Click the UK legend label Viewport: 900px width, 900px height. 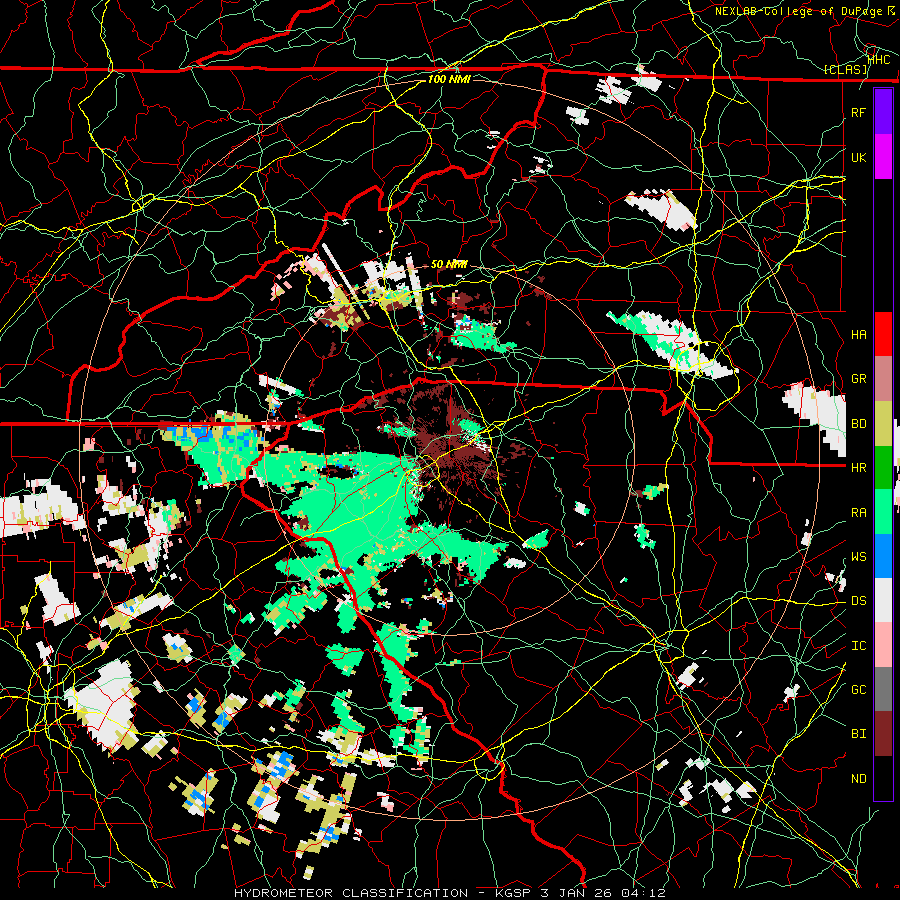point(858,157)
